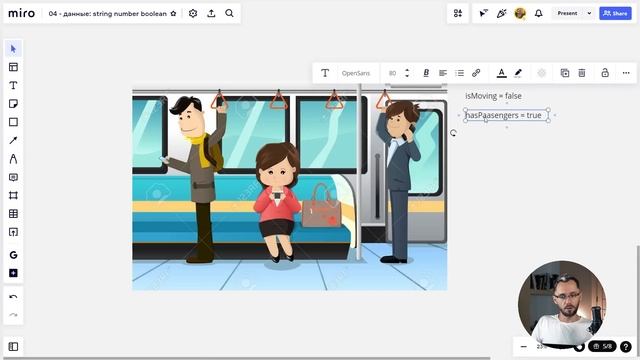The image size is (640, 360).
Task: Open the frame counter 5/8
Action: 602,347
